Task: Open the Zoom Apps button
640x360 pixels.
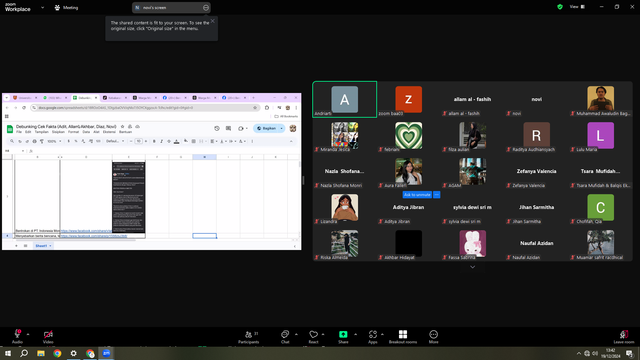Action: coord(373,337)
